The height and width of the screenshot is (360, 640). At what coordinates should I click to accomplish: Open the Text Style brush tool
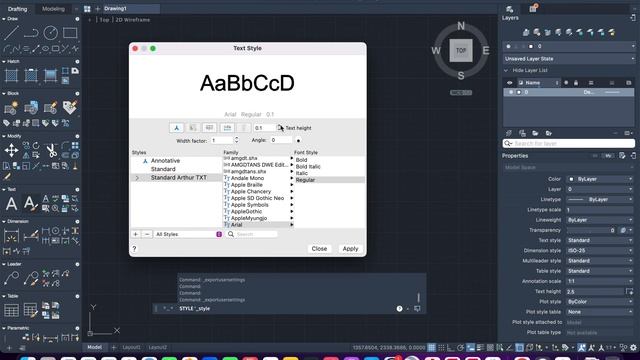pyautogui.click(x=30, y=203)
